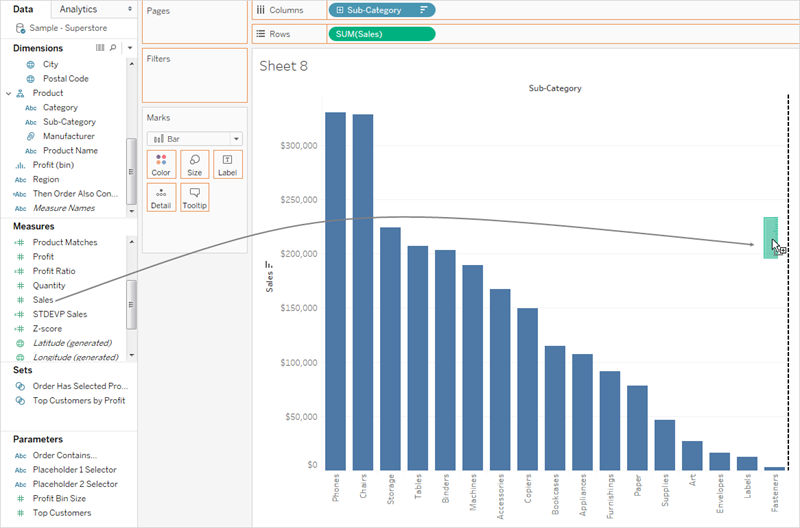The width and height of the screenshot is (800, 528).
Task: Click the Phones bar in chart
Action: point(336,291)
